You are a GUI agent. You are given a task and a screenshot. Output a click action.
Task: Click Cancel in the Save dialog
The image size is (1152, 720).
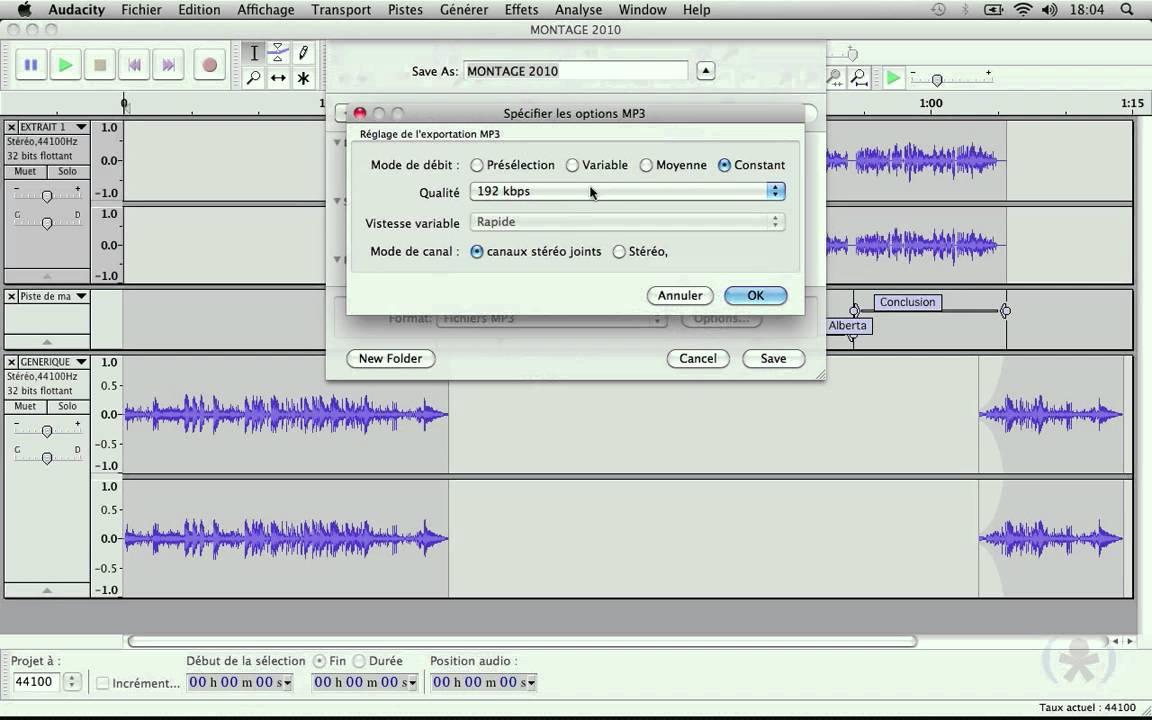[x=698, y=359]
